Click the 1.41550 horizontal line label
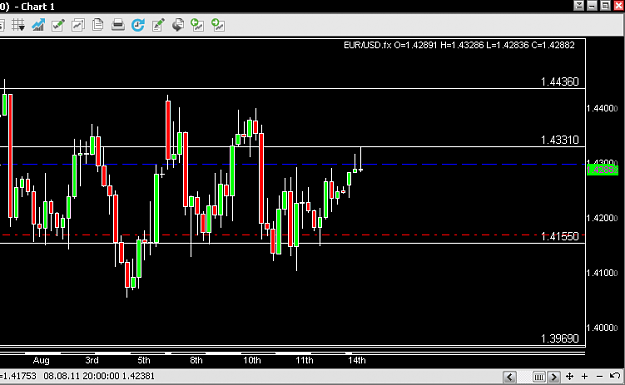The width and height of the screenshot is (625, 385). pos(560,237)
